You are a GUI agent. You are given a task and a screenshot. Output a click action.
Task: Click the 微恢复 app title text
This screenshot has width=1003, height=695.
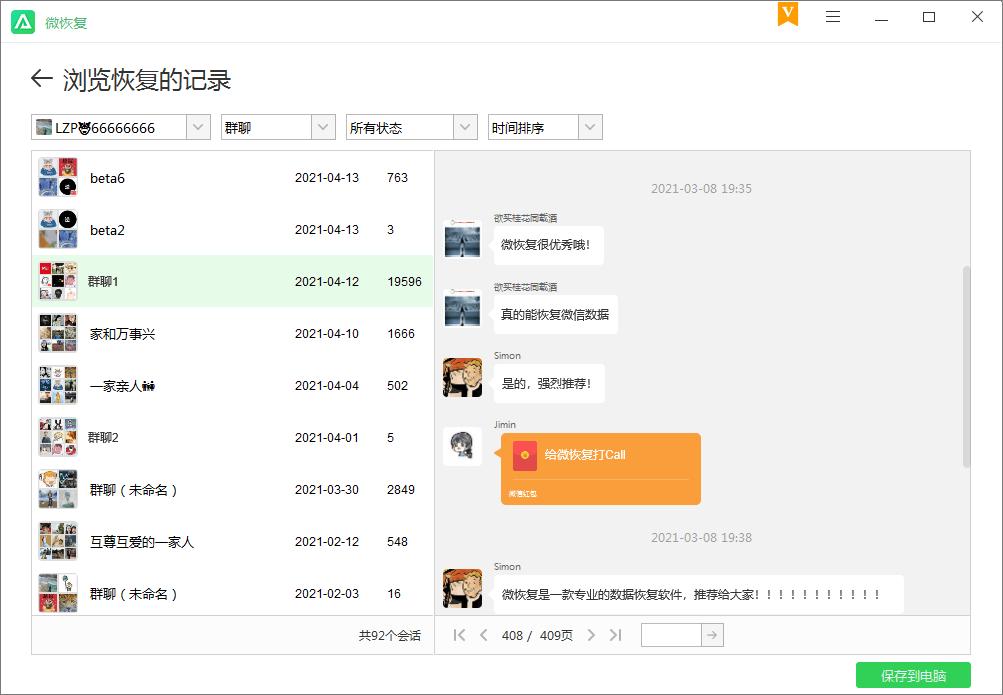tap(66, 23)
